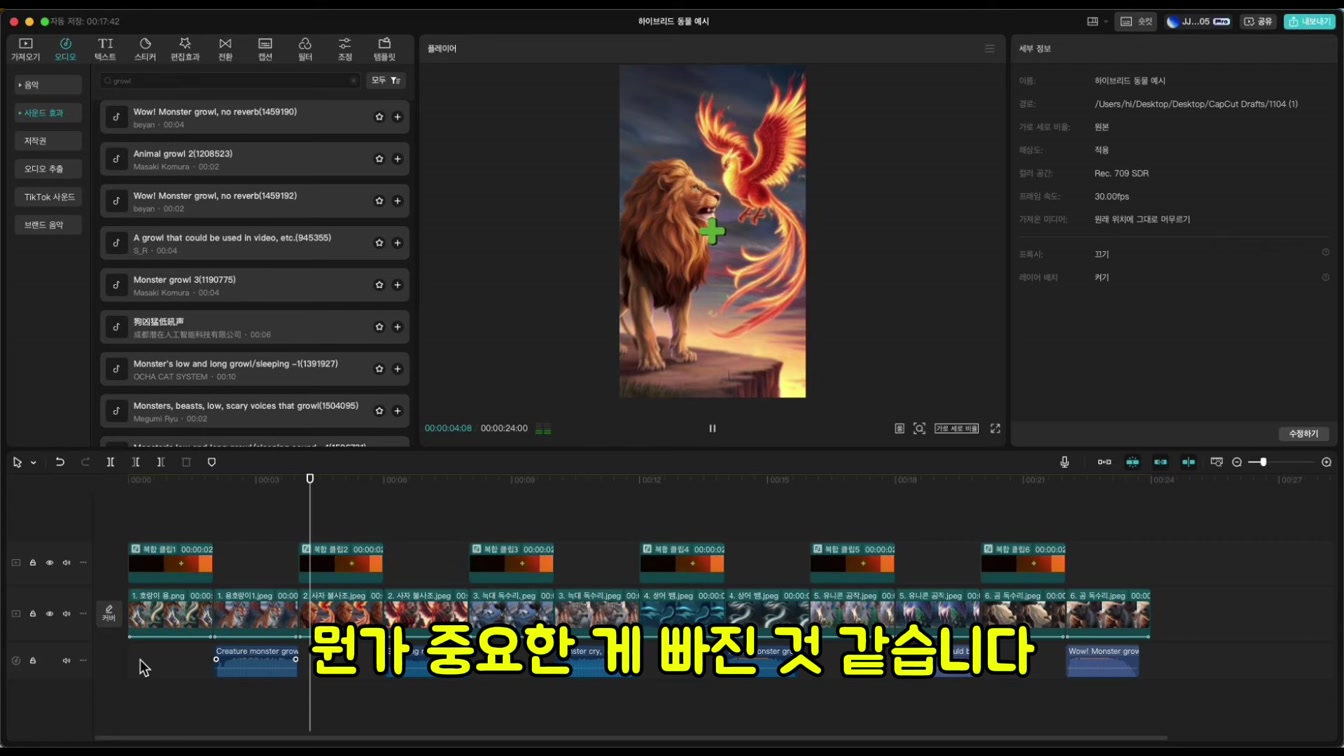1344x756 pixels.
Task: Click the player zoom-to-fit scan icon
Action: tap(919, 428)
